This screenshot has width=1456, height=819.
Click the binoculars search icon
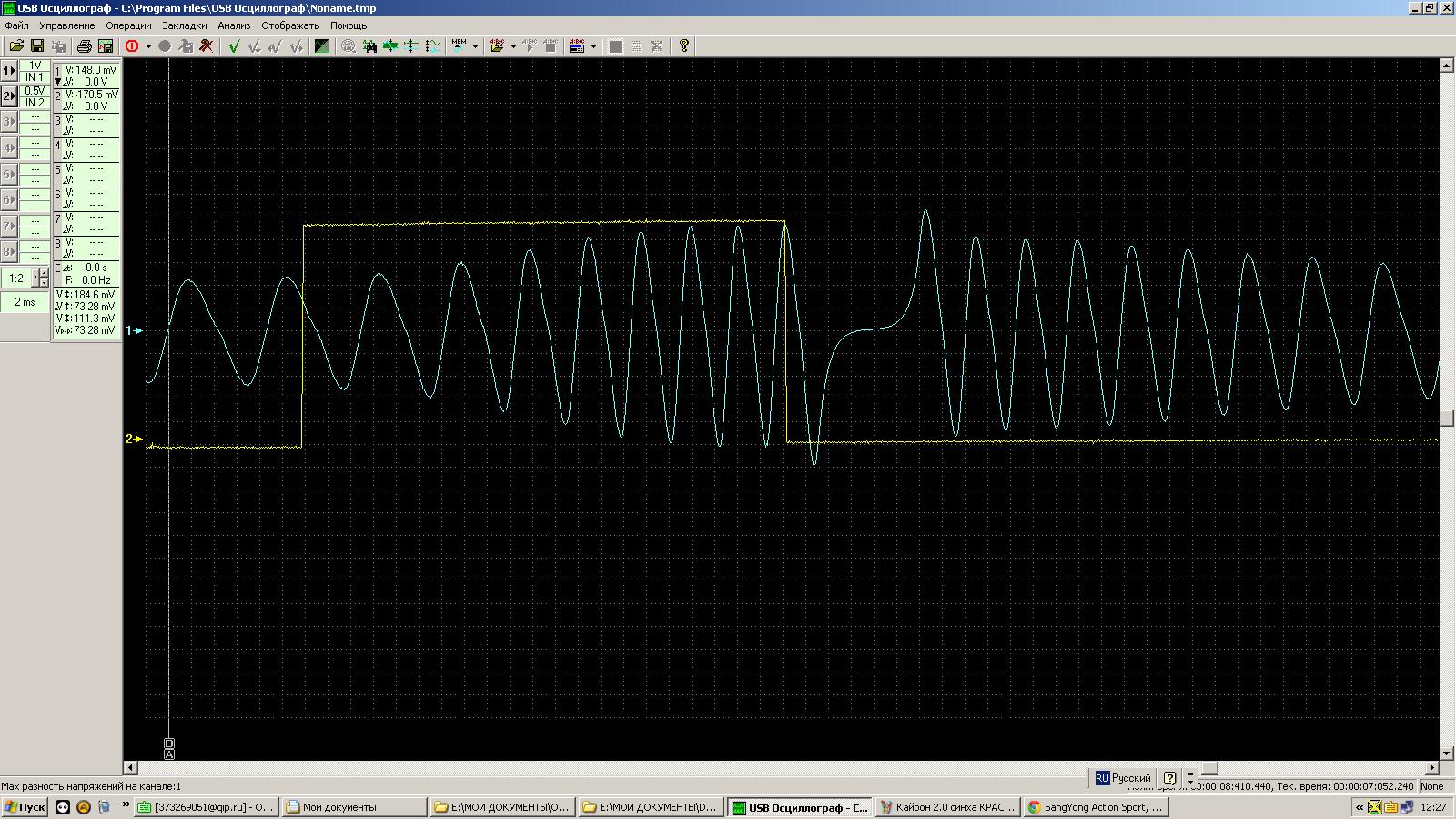pyautogui.click(x=369, y=45)
